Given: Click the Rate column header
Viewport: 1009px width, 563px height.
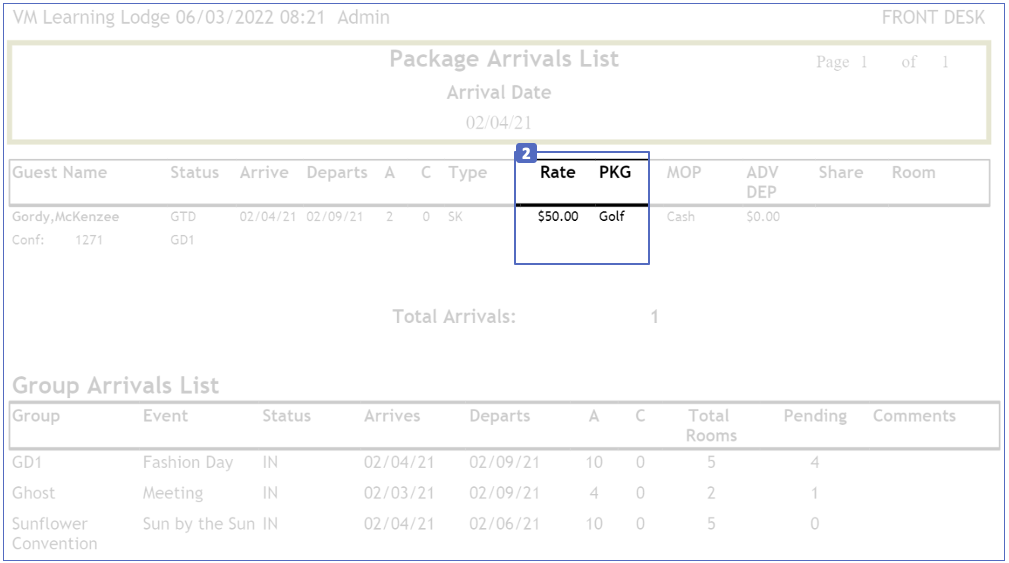Looking at the screenshot, I should (x=557, y=172).
